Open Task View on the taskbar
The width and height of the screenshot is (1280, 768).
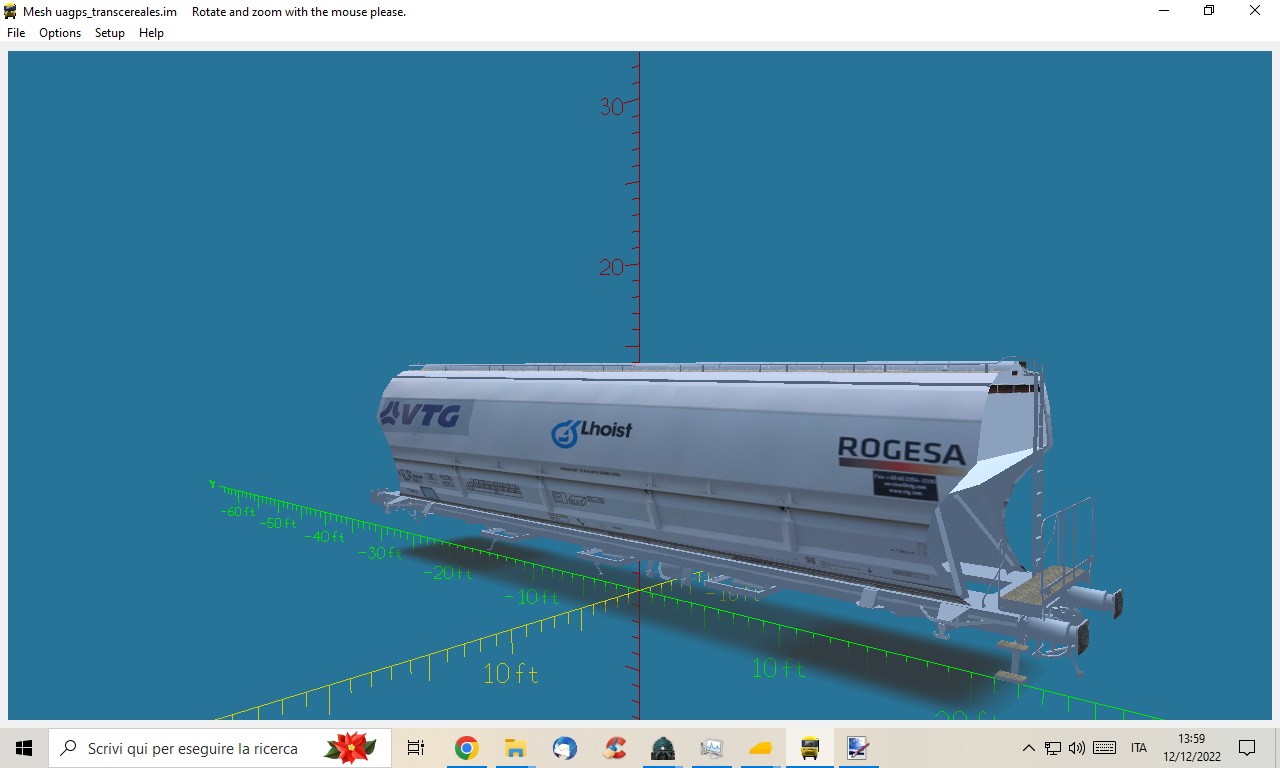[416, 747]
